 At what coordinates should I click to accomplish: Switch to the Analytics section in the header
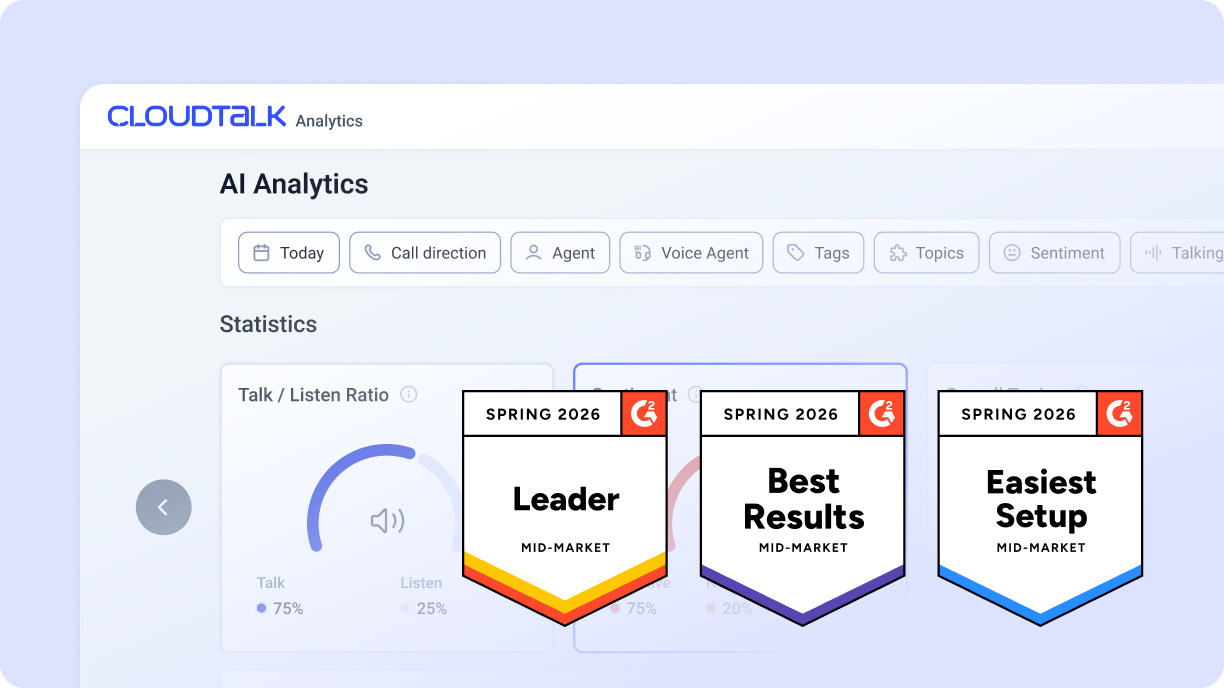[x=329, y=121]
